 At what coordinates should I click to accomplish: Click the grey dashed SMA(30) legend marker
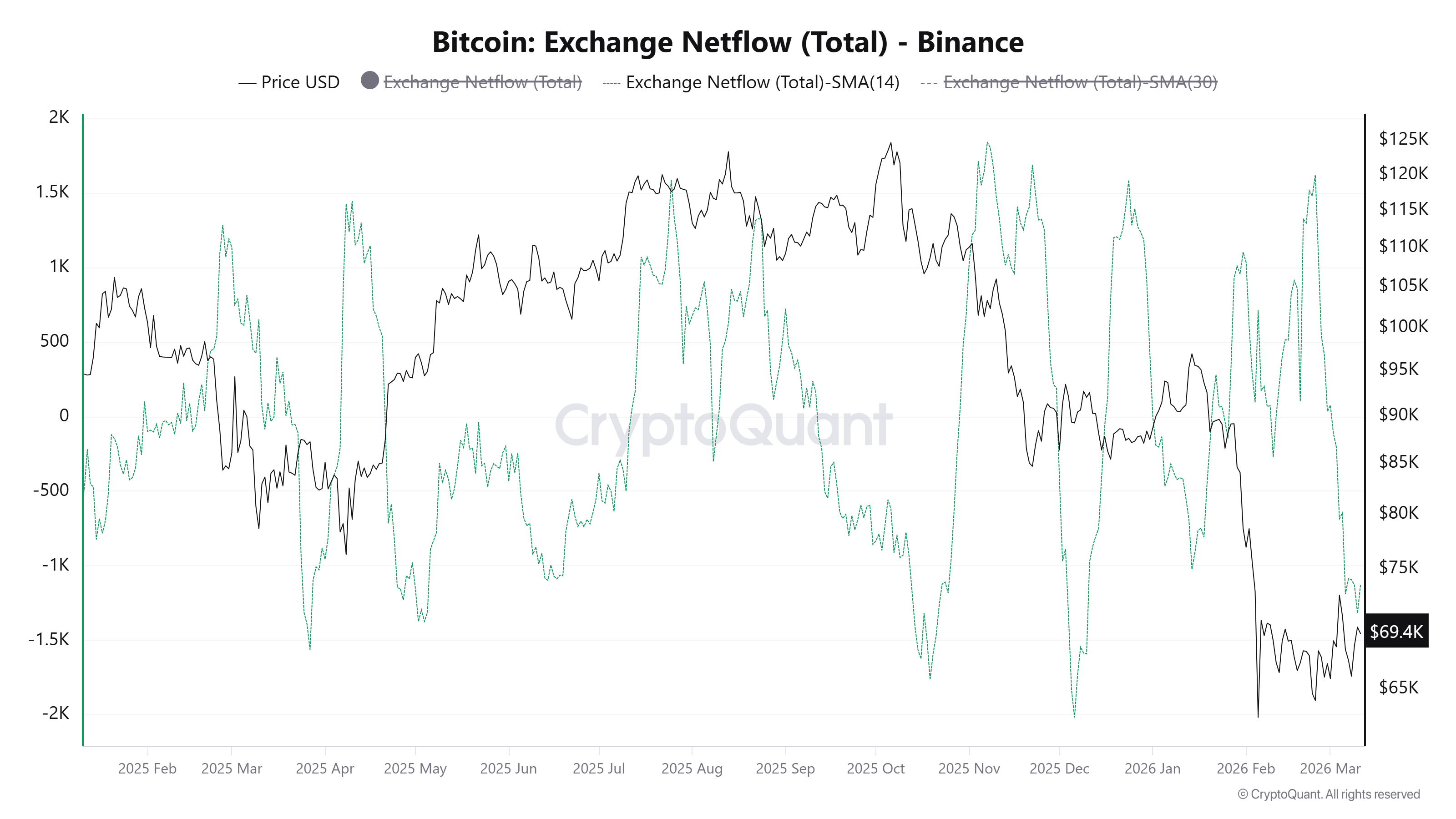coord(929,83)
